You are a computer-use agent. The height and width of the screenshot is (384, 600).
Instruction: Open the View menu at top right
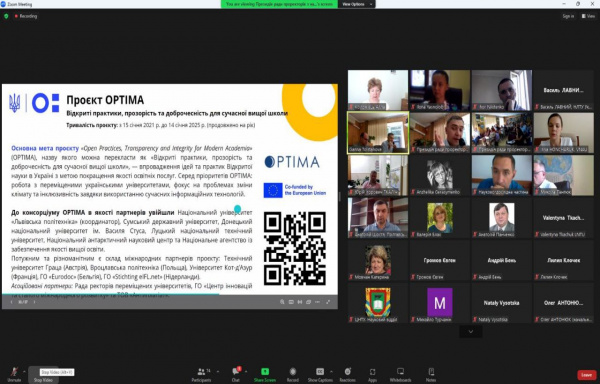click(589, 16)
